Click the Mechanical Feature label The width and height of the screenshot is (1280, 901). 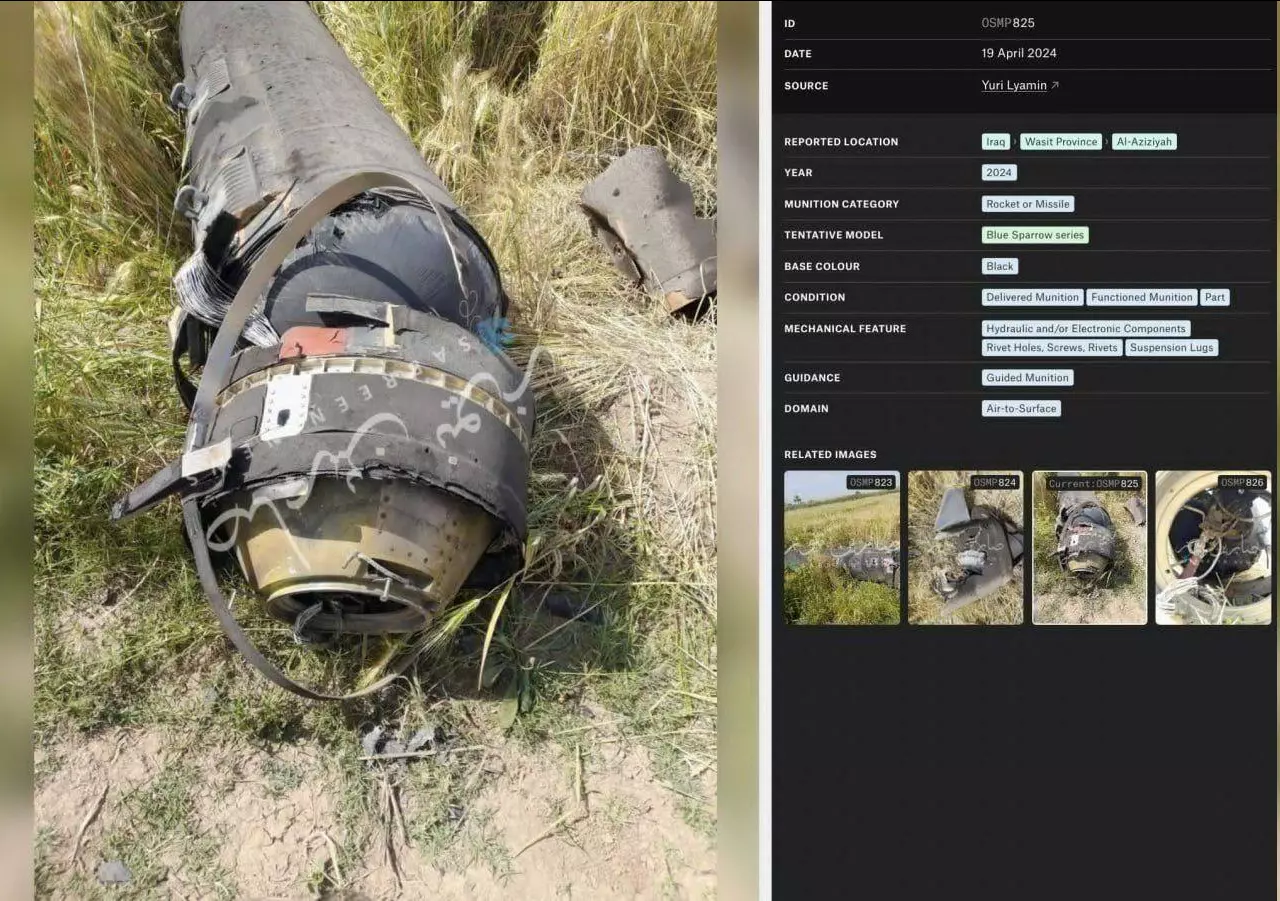pos(845,329)
